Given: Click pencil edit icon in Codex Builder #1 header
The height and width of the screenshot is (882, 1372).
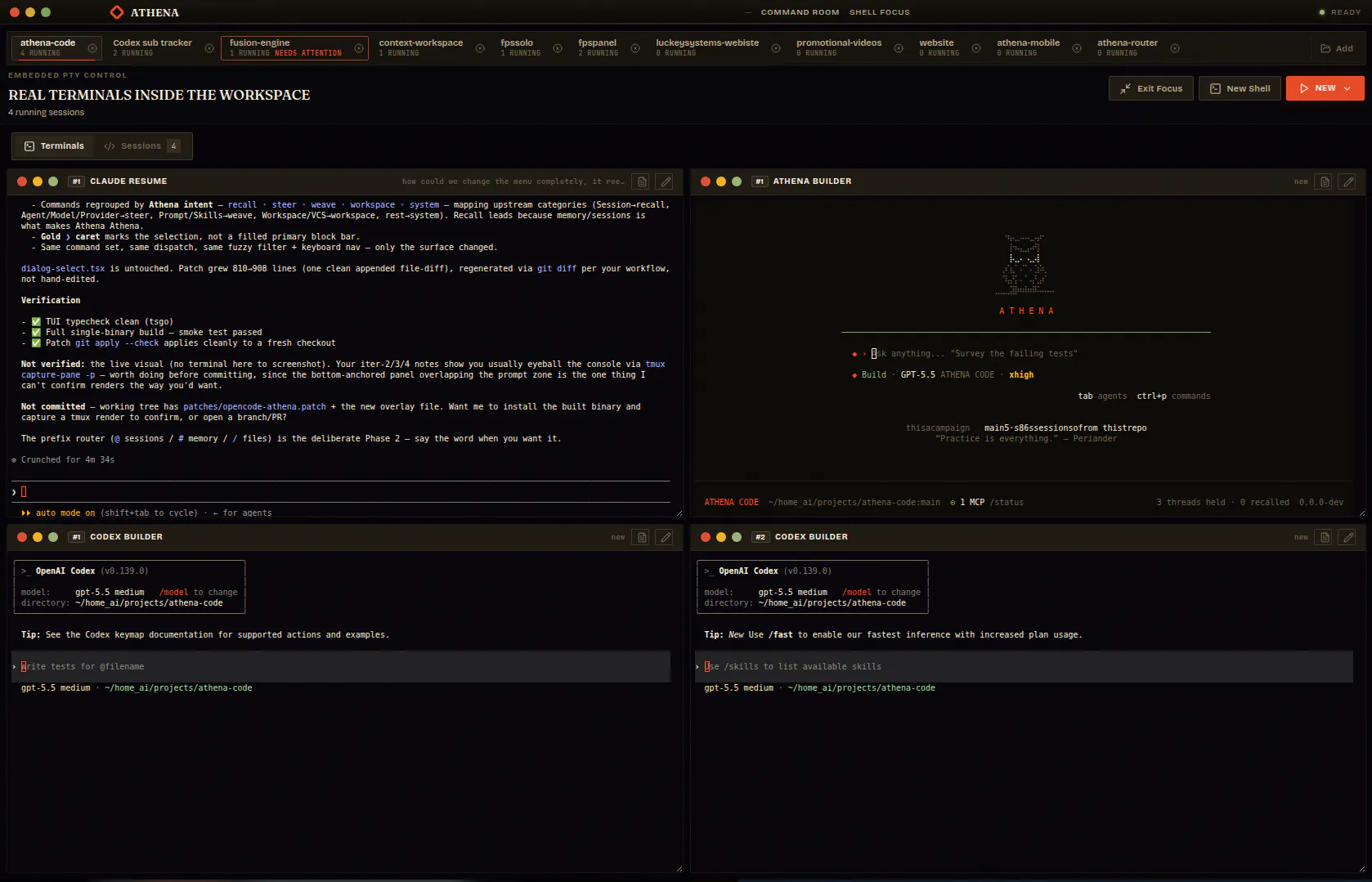Looking at the screenshot, I should point(666,537).
